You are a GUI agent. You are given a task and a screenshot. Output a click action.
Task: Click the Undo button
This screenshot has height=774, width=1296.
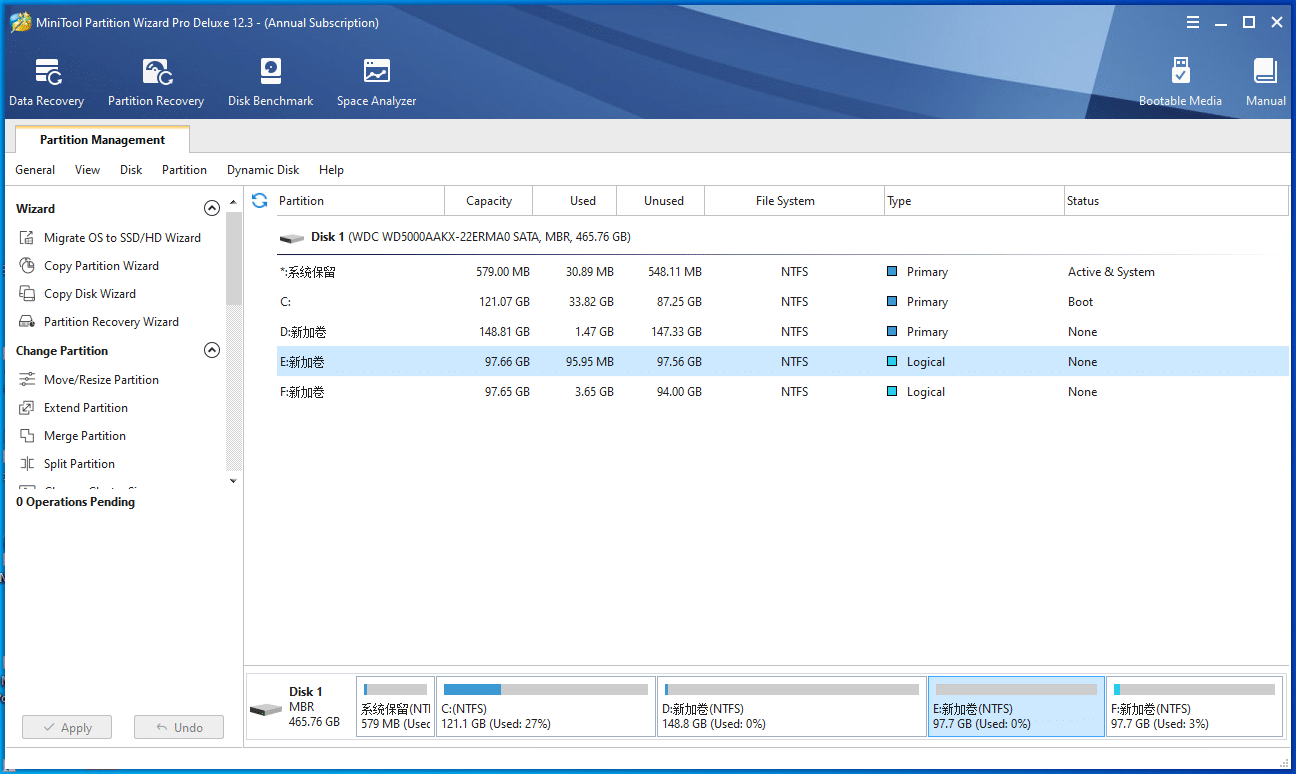pyautogui.click(x=179, y=728)
